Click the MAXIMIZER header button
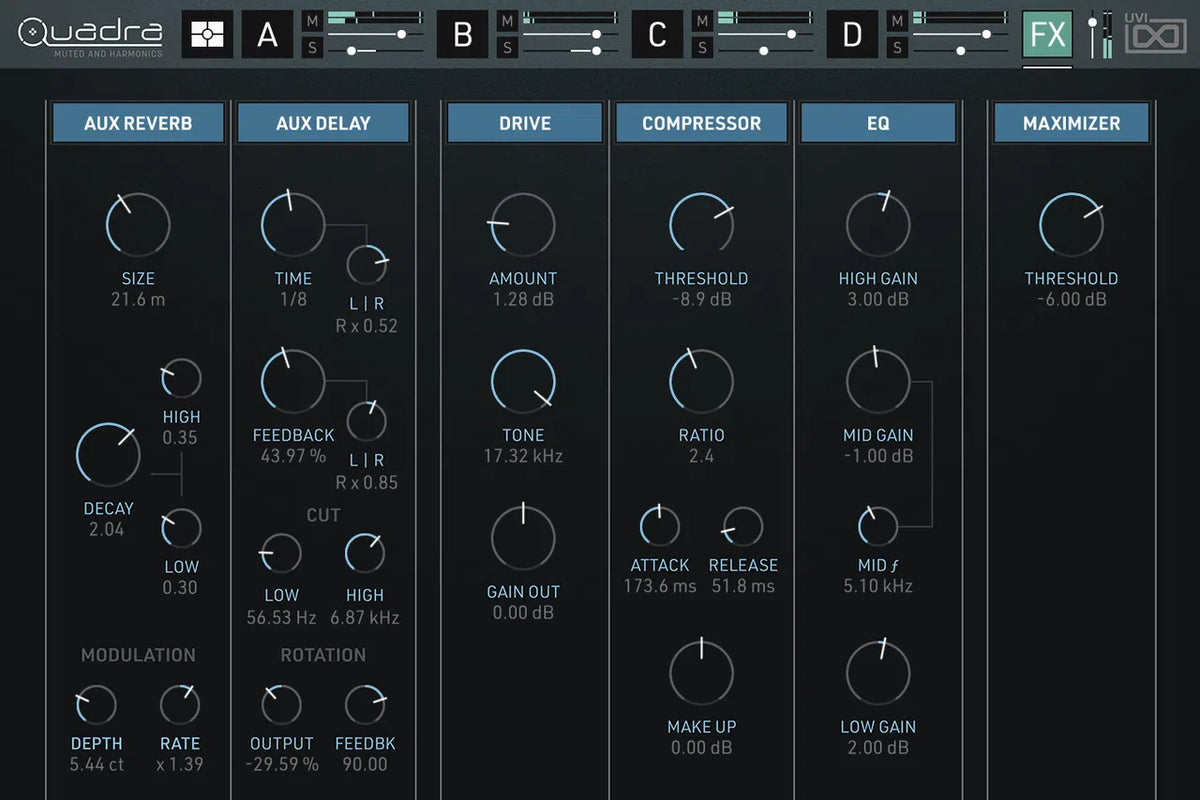 point(1071,123)
